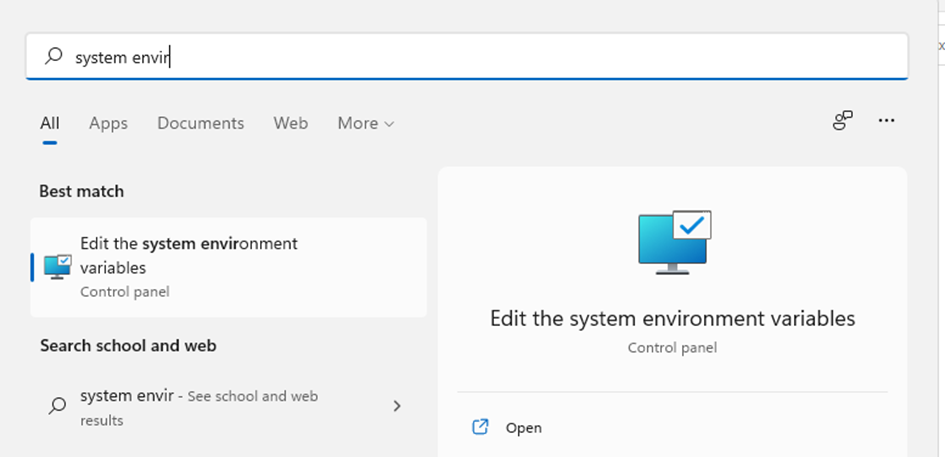
Task: Open the three-dot options menu
Action: pyautogui.click(x=886, y=121)
